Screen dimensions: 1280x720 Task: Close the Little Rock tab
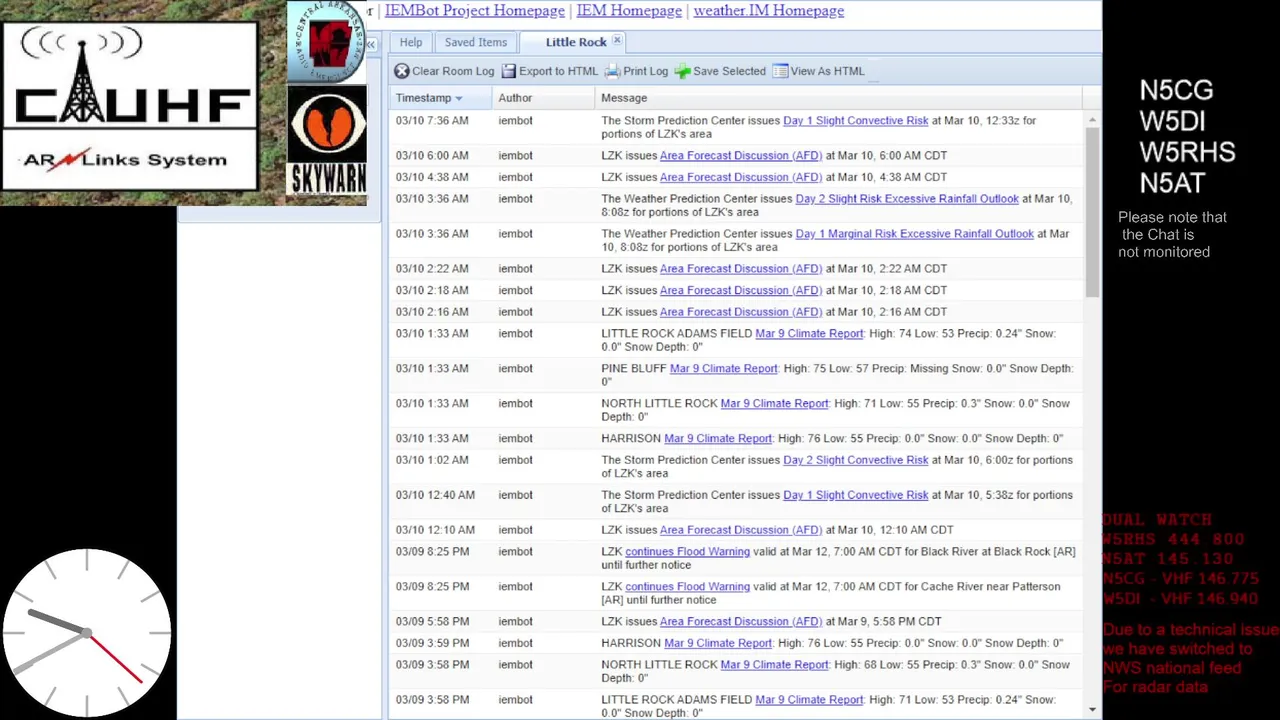[x=617, y=41]
